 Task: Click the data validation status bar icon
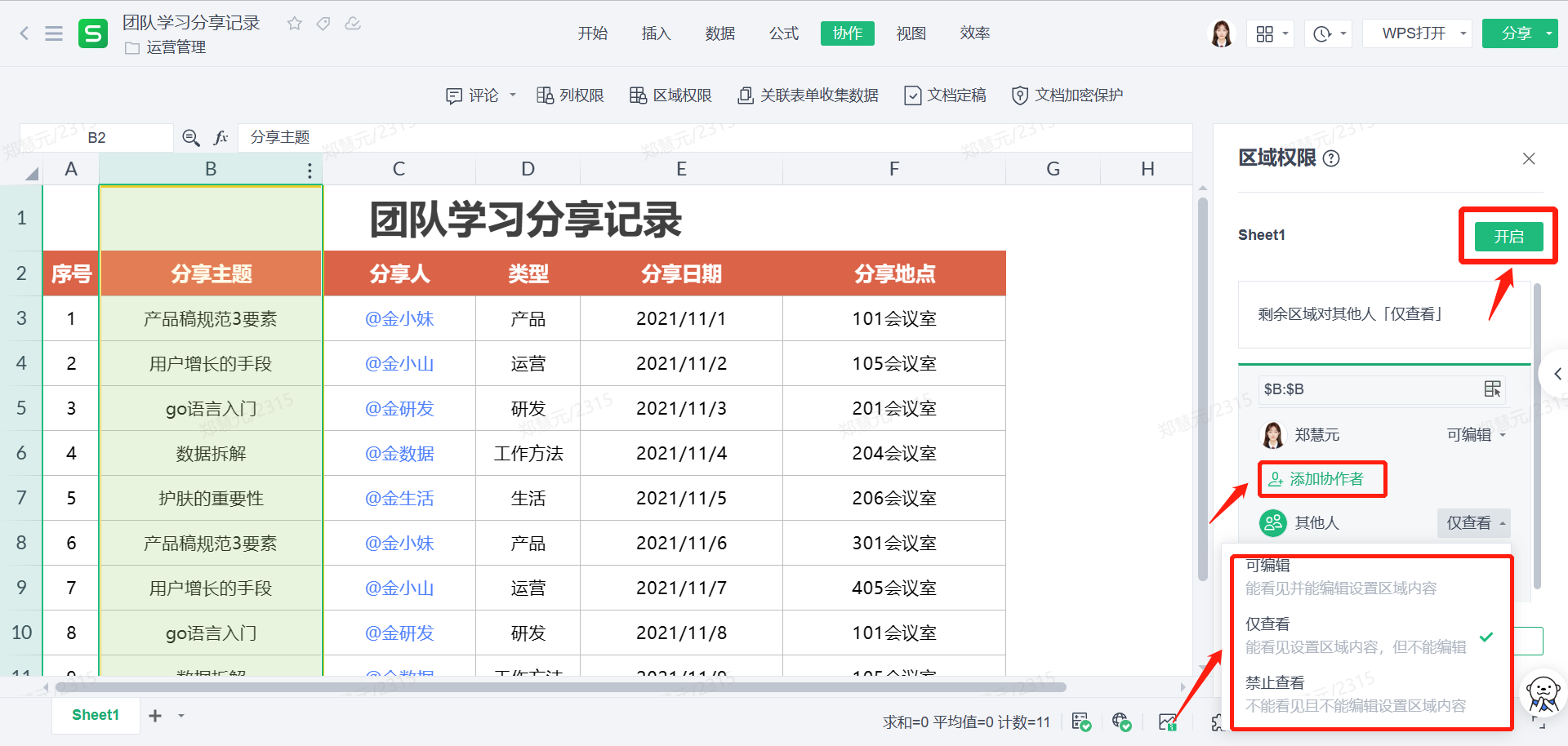[x=1081, y=722]
